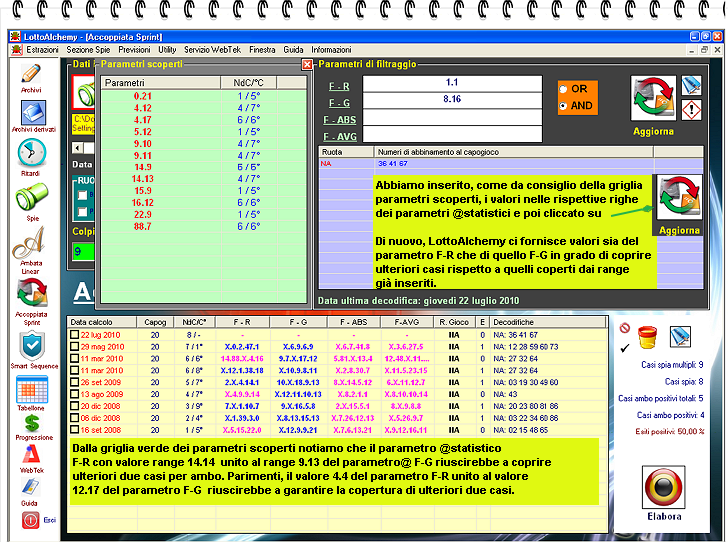
Task: Open Archivi derivati in the sidebar
Action: [x=32, y=113]
